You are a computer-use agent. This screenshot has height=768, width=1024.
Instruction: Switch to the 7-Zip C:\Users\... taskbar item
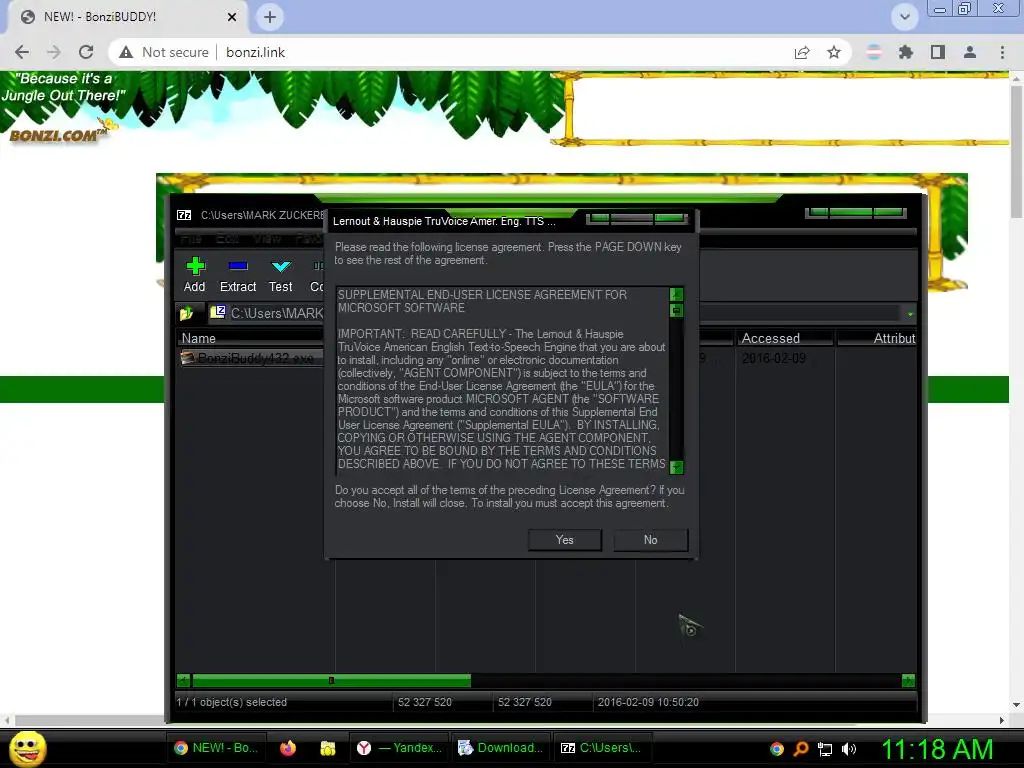click(601, 748)
